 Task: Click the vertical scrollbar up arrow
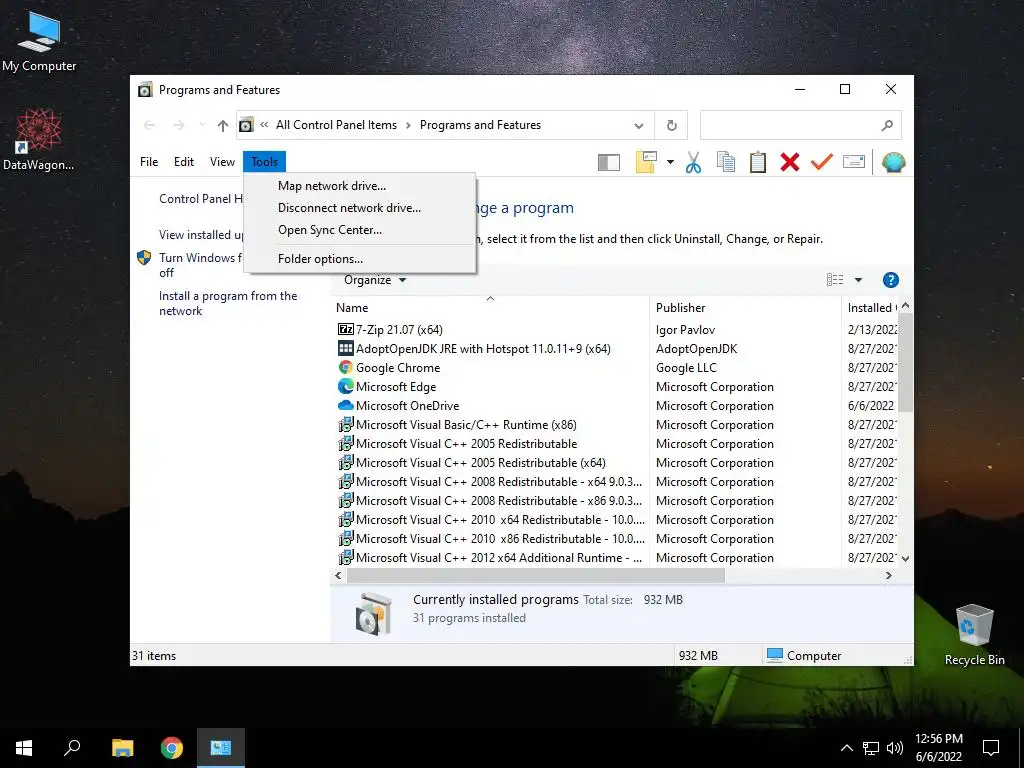coord(905,306)
